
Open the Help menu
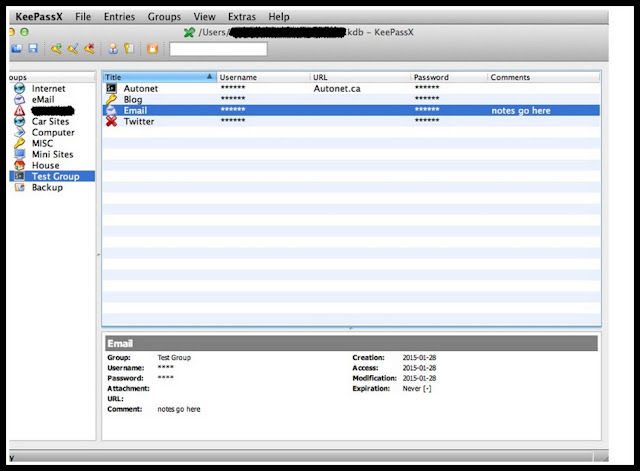click(279, 17)
